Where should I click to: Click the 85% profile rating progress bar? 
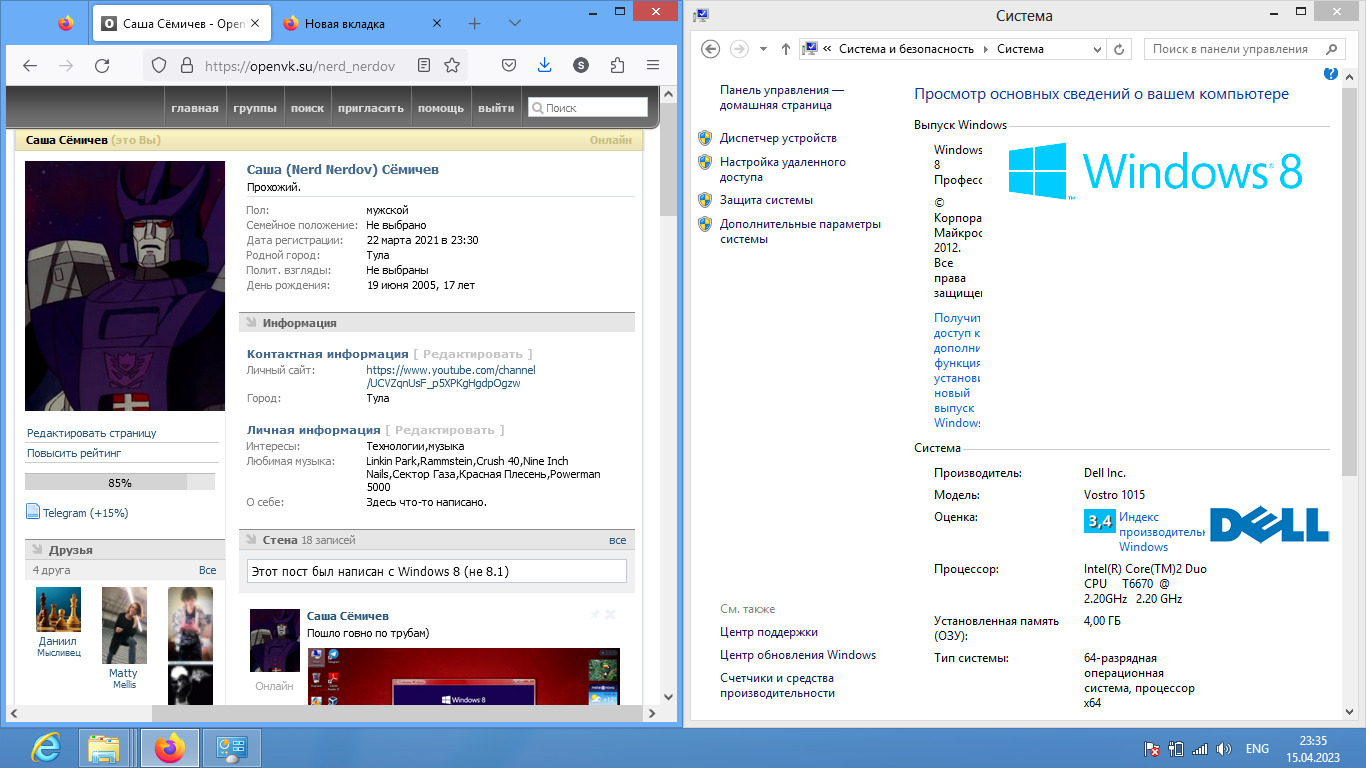point(120,482)
